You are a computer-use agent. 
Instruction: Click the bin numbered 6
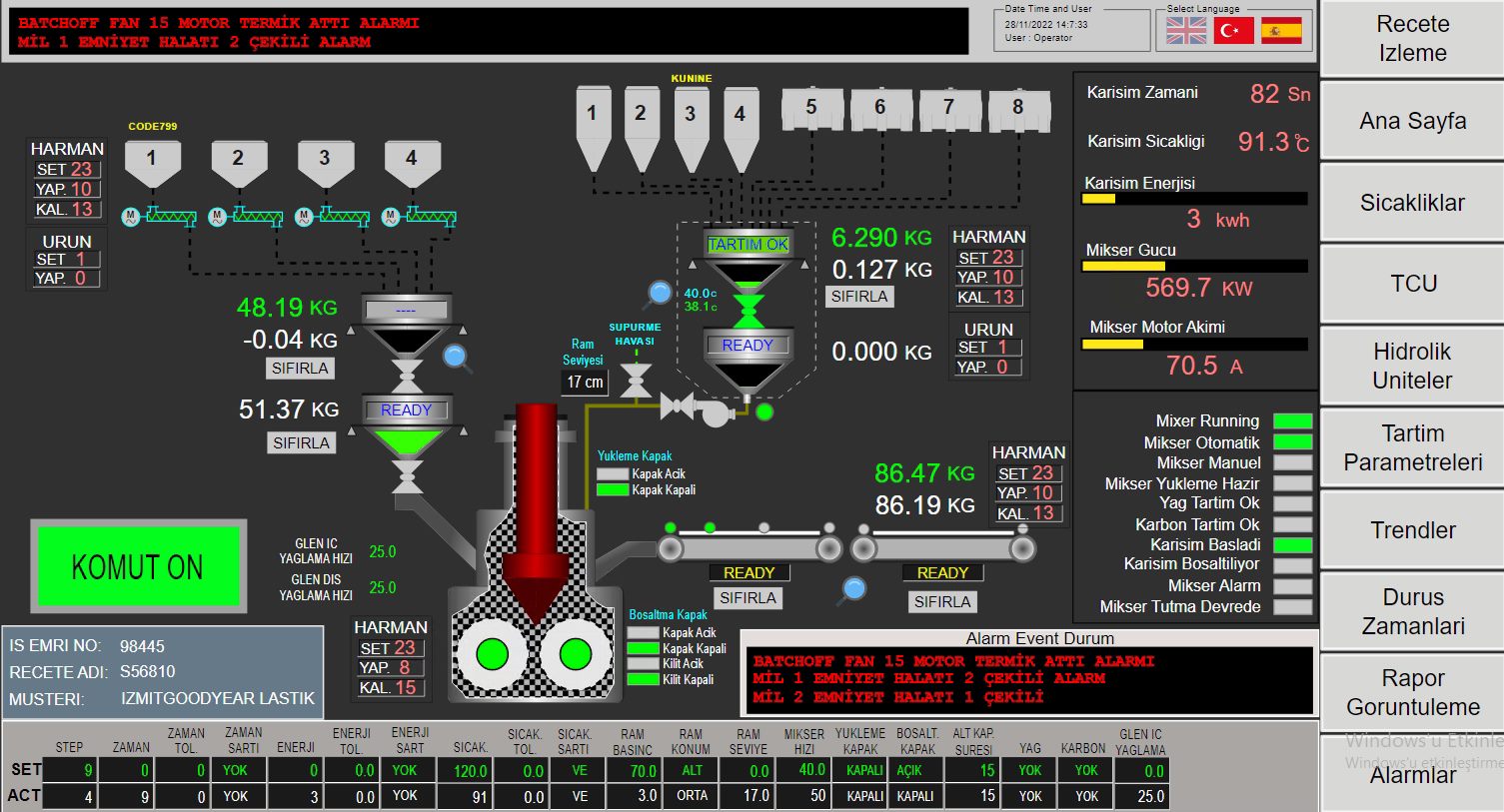pos(879,109)
